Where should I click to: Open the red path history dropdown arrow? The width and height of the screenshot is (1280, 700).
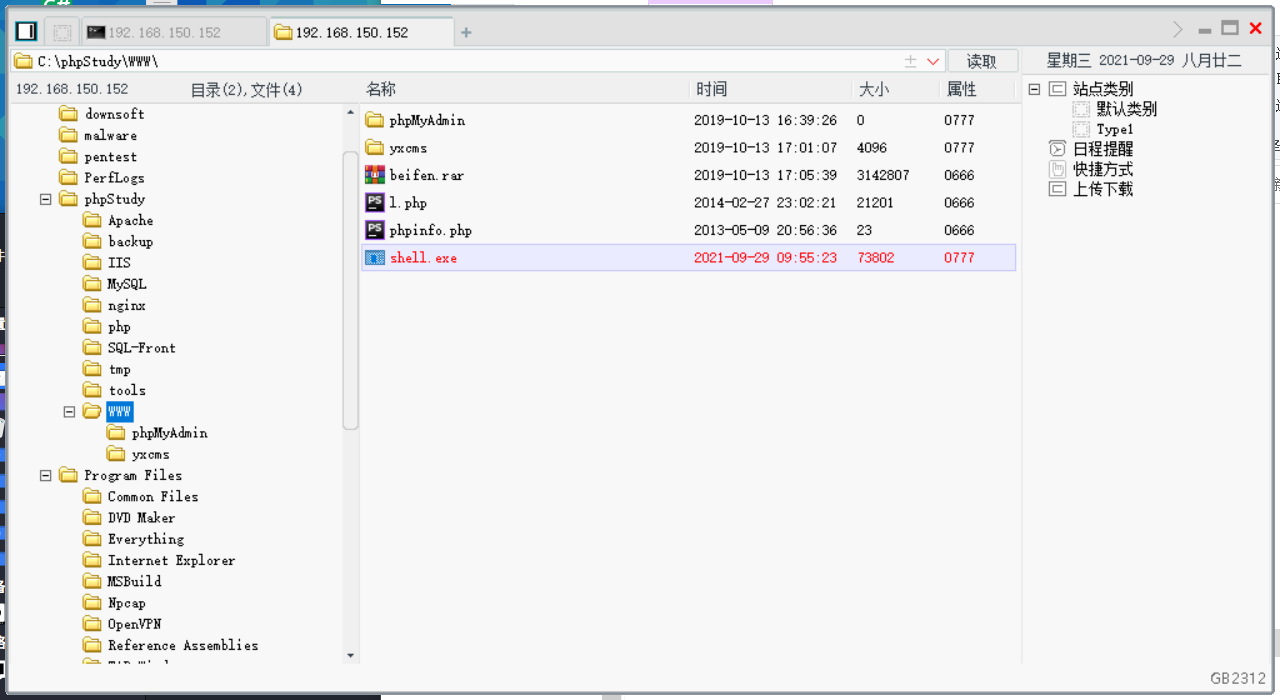coord(934,61)
